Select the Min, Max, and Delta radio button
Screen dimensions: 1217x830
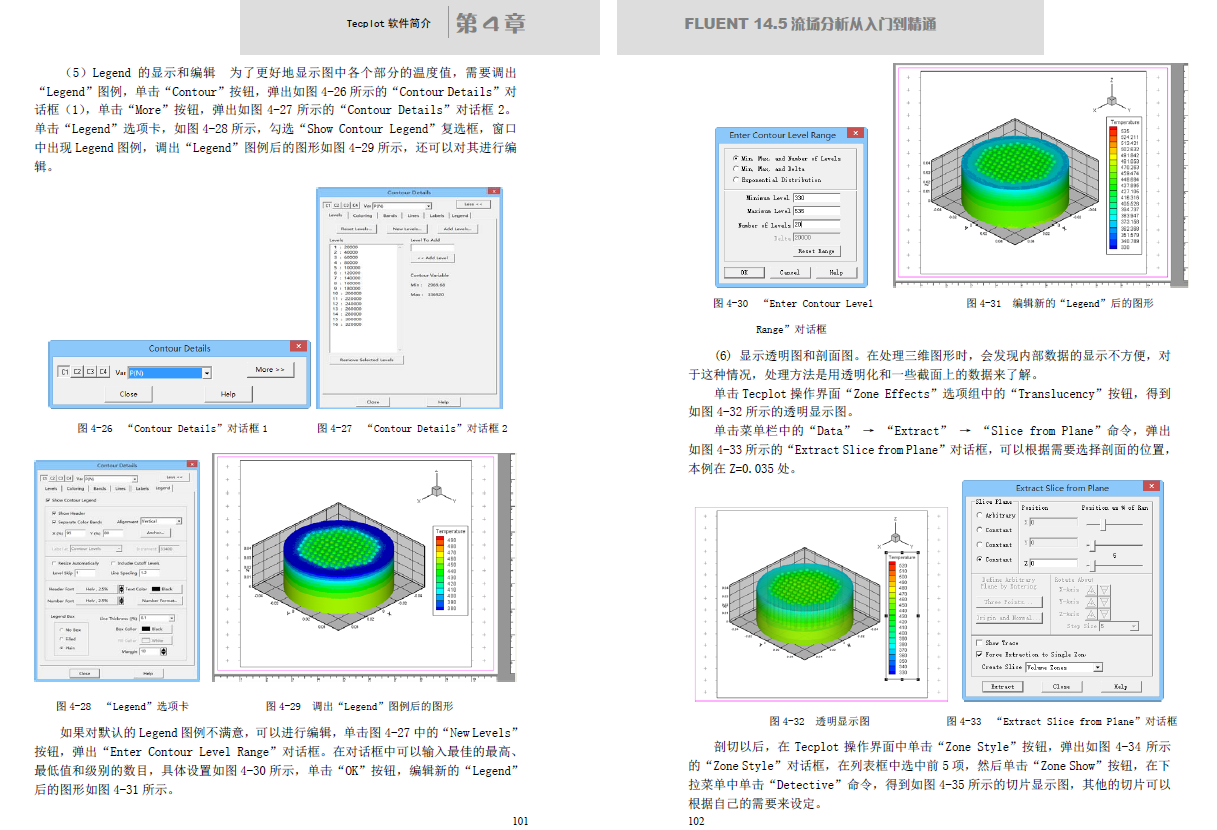(735, 169)
